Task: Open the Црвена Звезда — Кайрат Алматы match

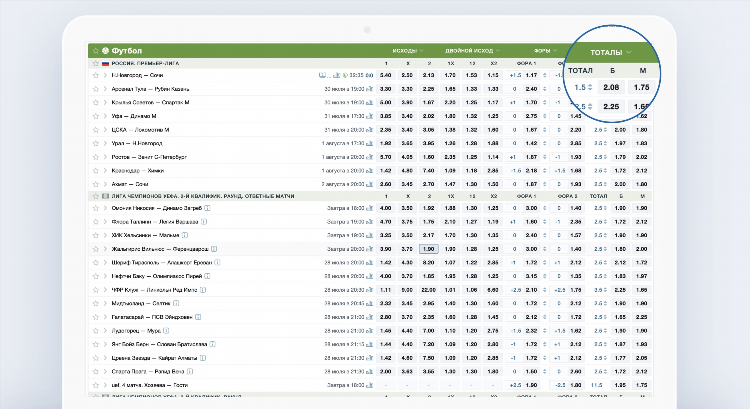Action: [154, 358]
